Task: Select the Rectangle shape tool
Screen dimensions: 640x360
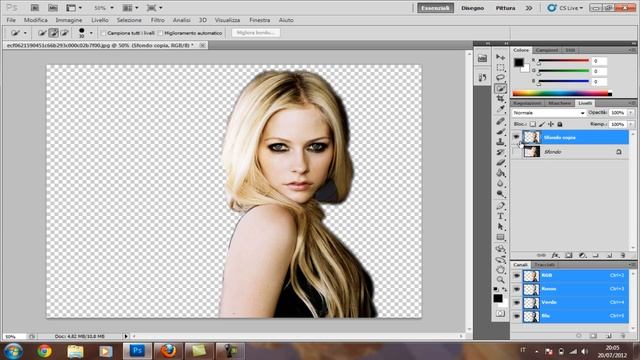Action: 500,237
